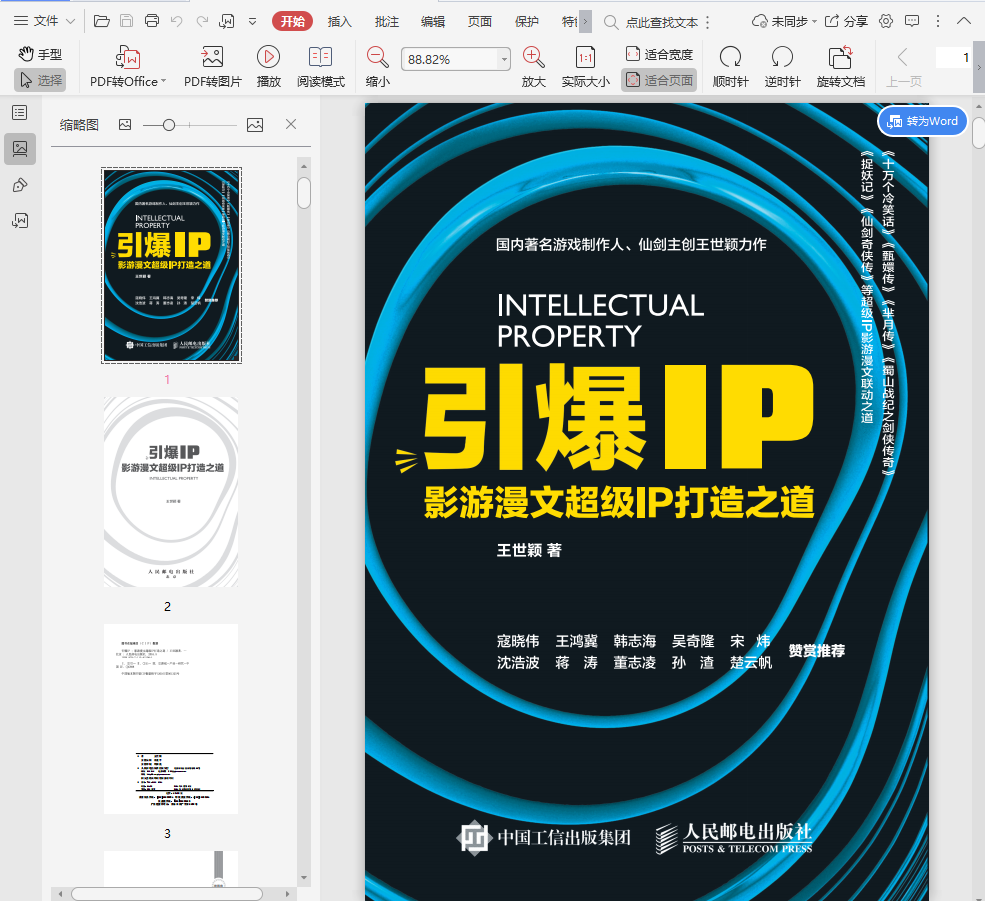Toggle the 适合页面 fit page option
Screen dimensions: 985x901
(x=659, y=81)
